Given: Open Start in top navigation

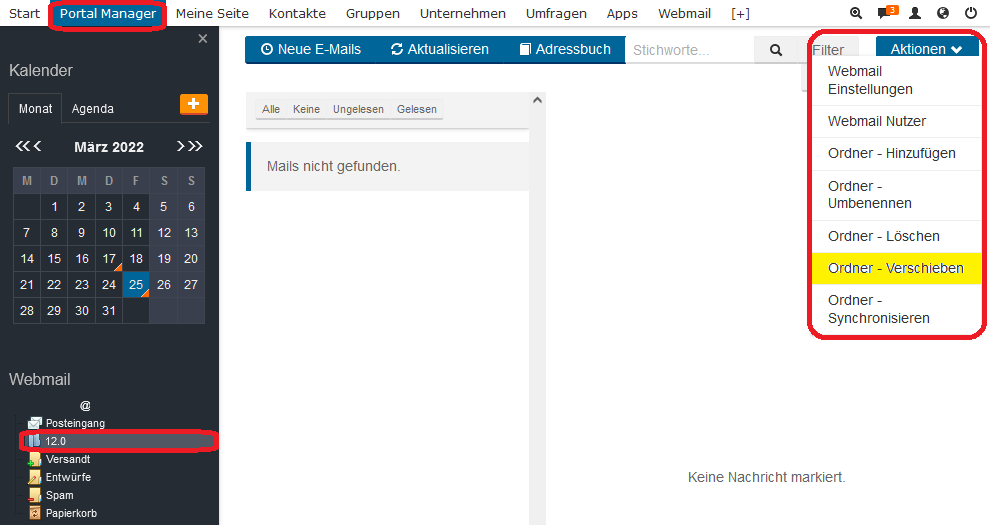Looking at the screenshot, I should click(x=25, y=13).
